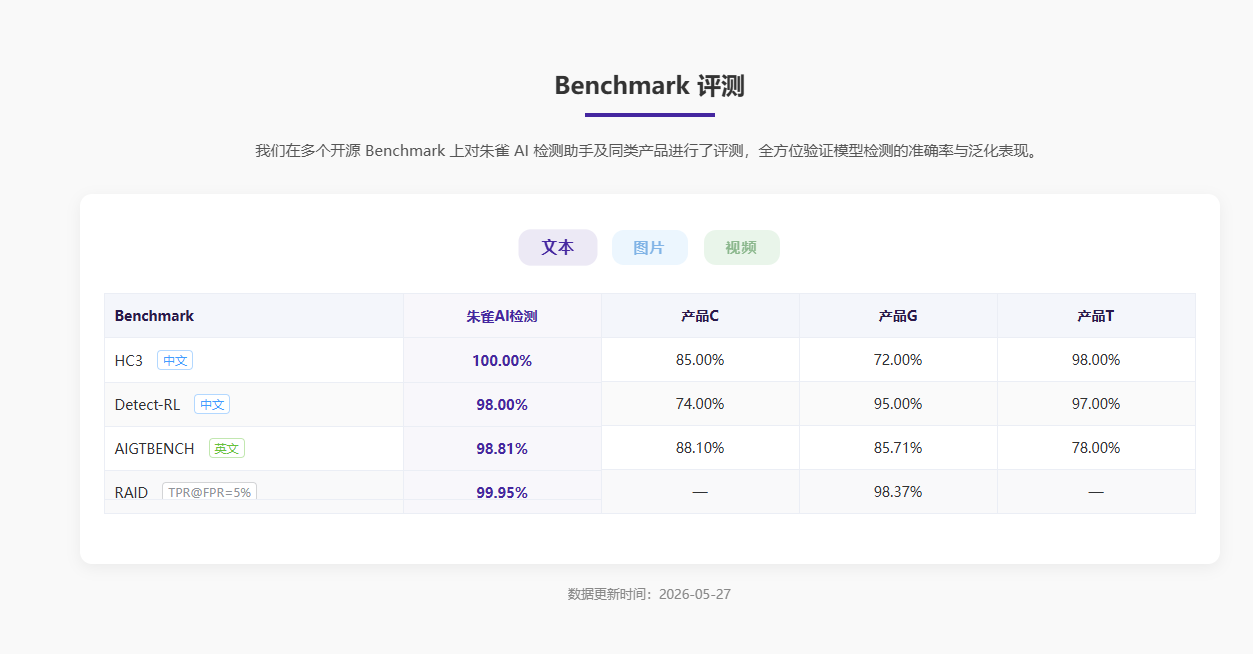Click the 数据更新时间 2026-05-27 note
Screen dimensions: 1253x654
tap(650, 594)
